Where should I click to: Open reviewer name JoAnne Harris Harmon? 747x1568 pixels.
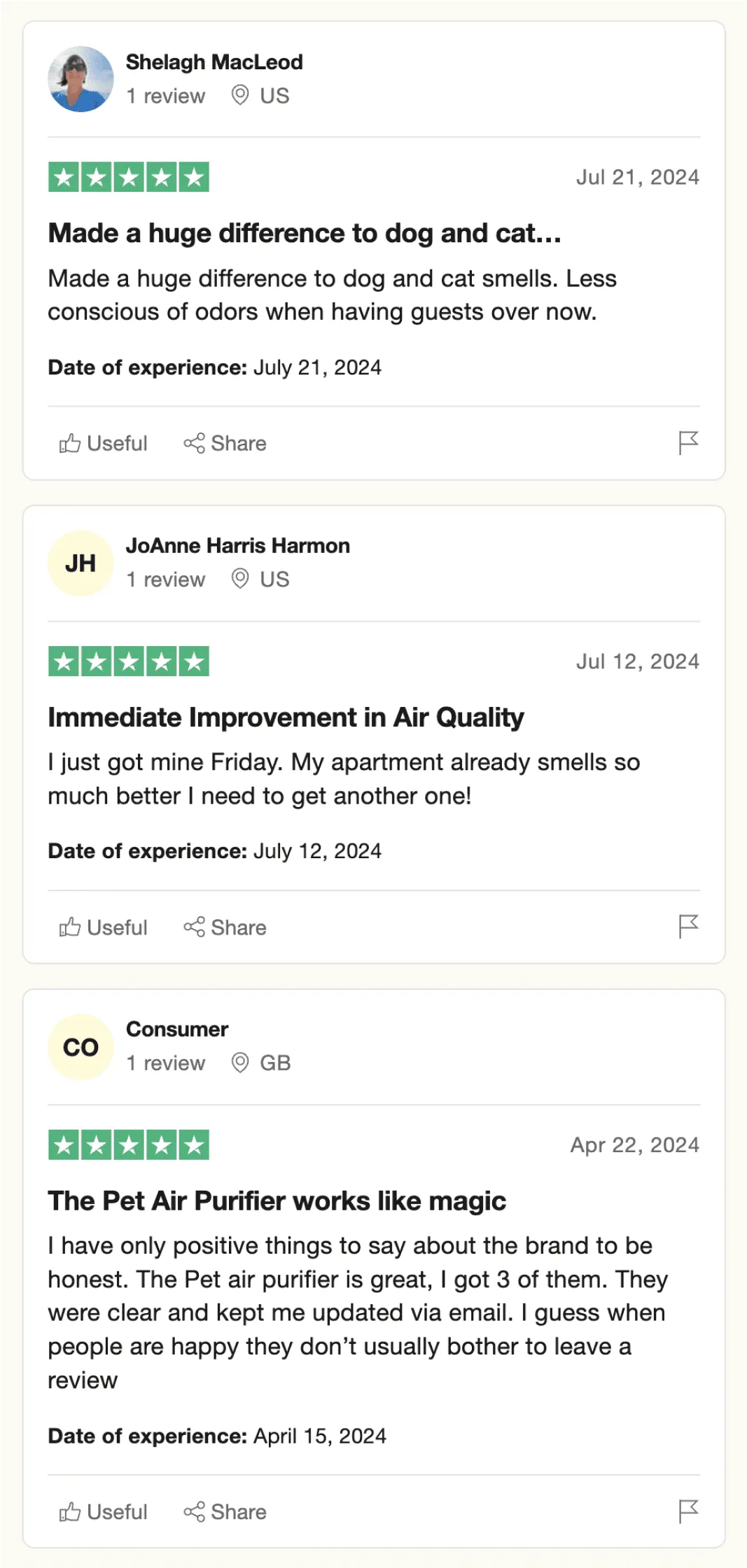click(237, 546)
